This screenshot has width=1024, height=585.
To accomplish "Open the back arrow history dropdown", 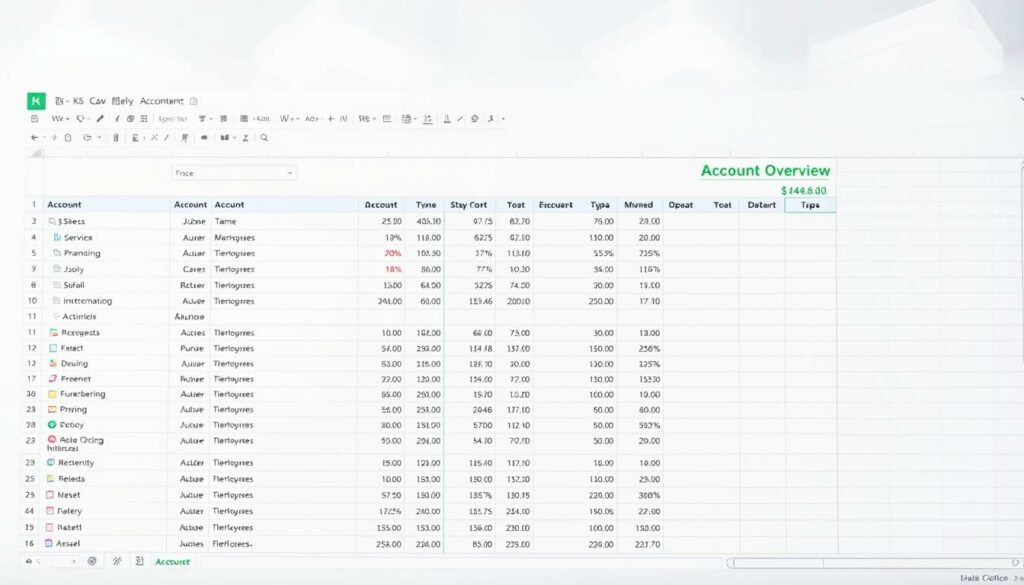I will pyautogui.click(x=44, y=138).
